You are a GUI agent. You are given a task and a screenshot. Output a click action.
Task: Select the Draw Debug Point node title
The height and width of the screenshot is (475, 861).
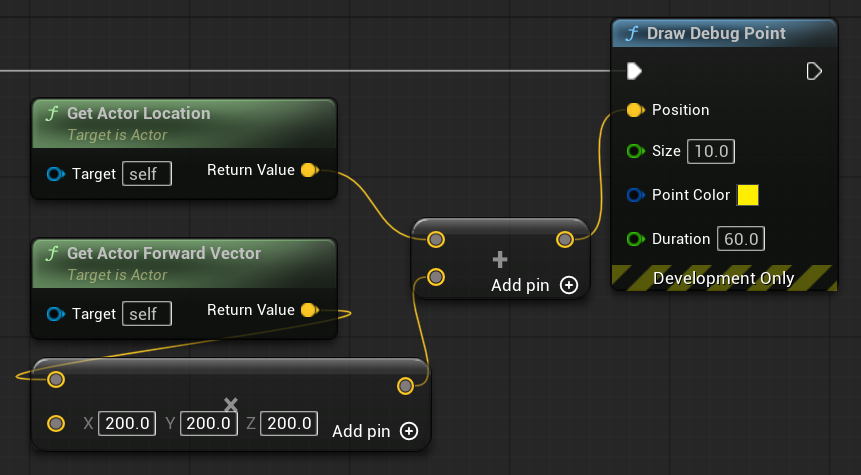716,34
